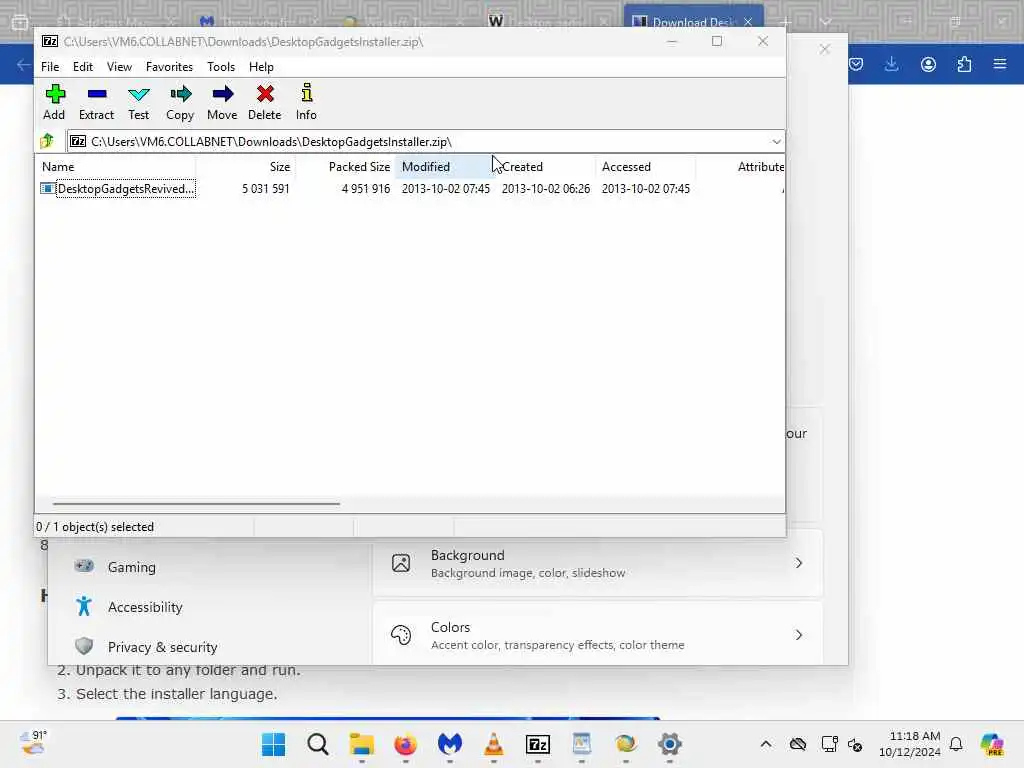
Task: Expand the address bar path dropdown
Action: pyautogui.click(x=776, y=142)
